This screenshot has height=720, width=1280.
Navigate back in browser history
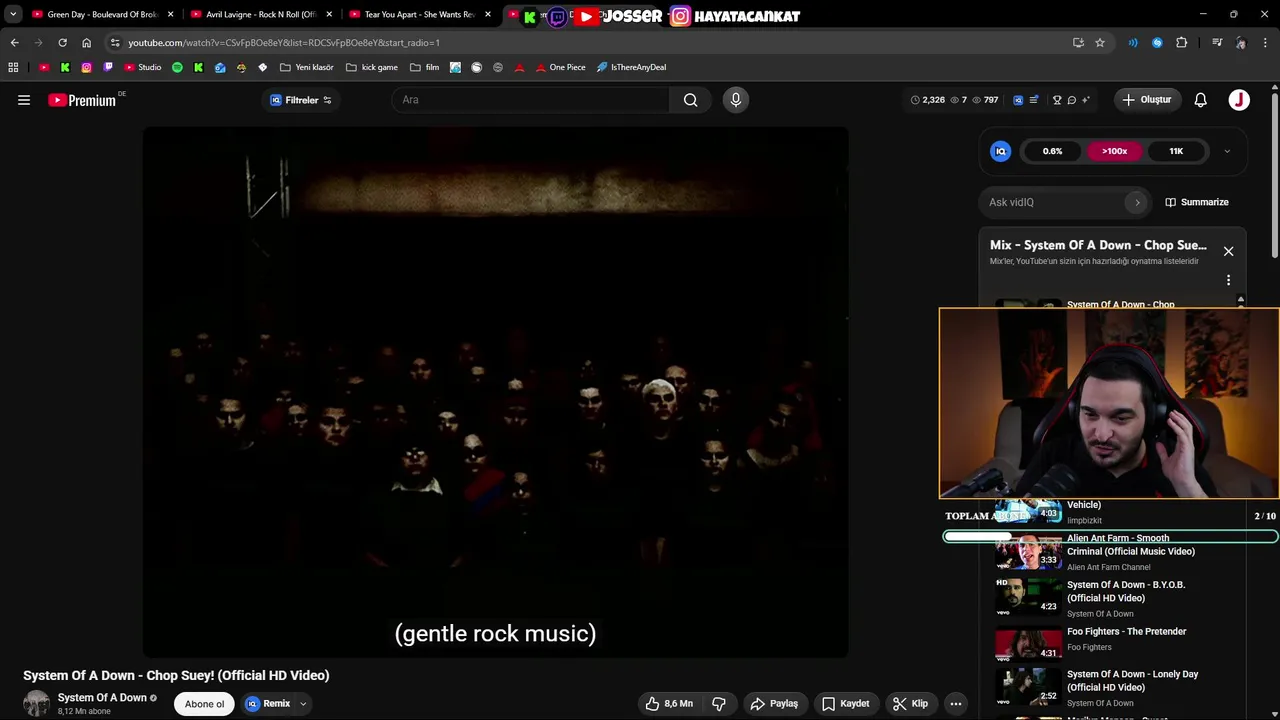(x=14, y=43)
